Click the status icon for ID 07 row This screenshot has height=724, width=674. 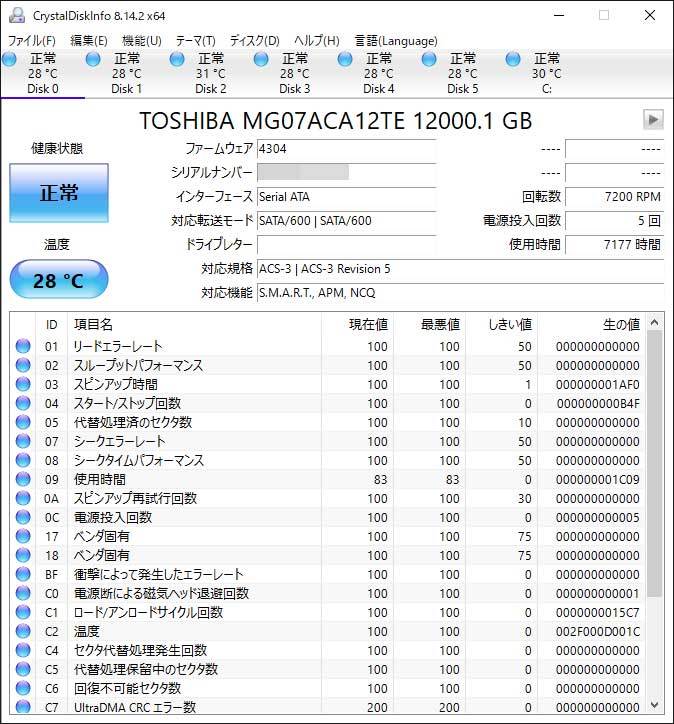tap(23, 441)
